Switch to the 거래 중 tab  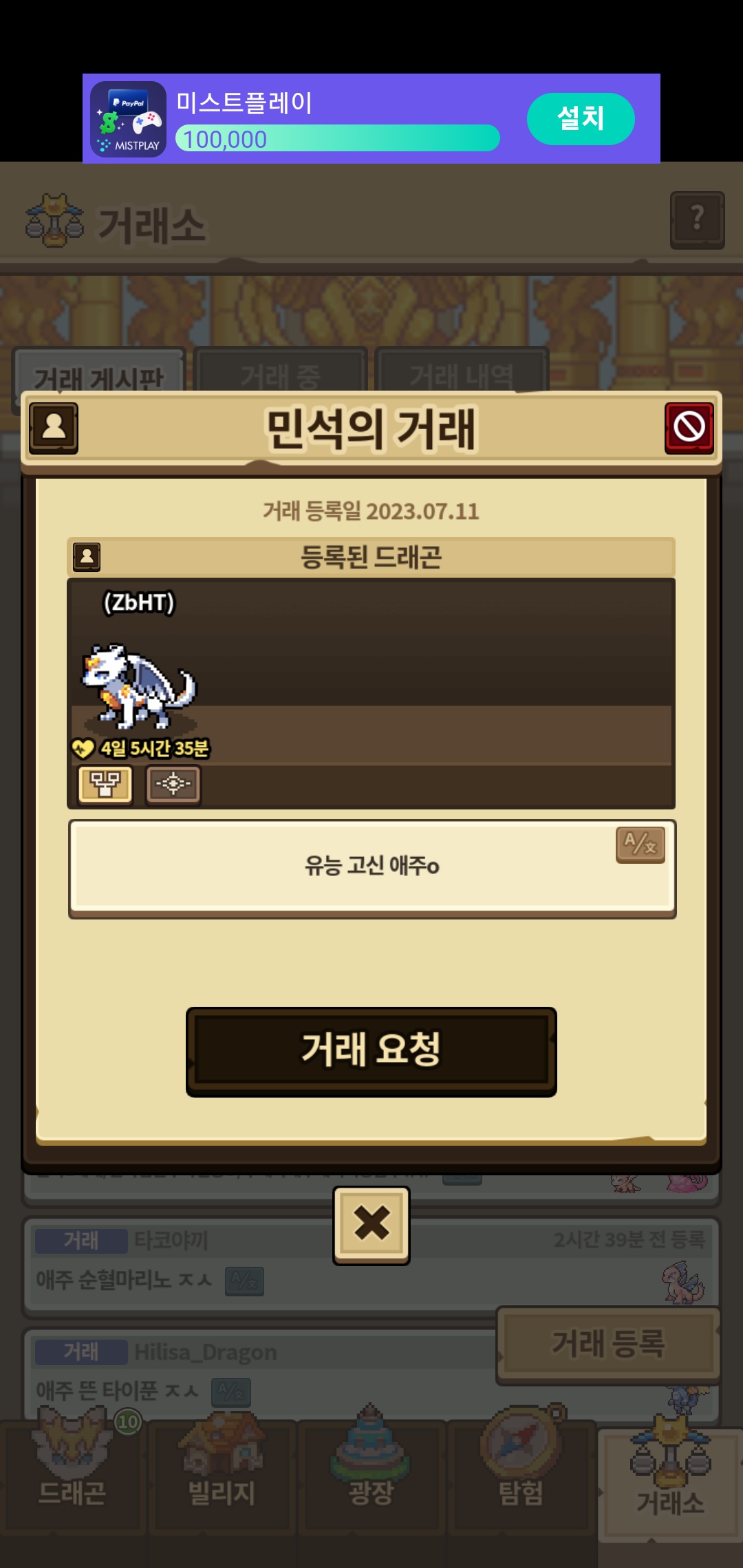[281, 375]
